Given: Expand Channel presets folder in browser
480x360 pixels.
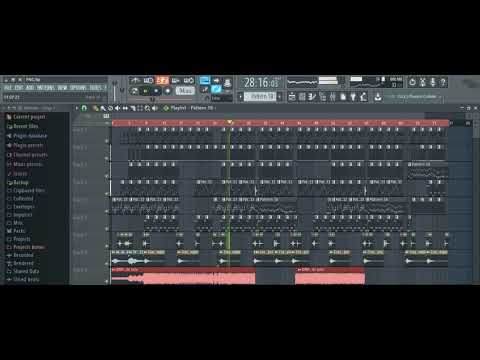Looking at the screenshot, I should 27,155.
